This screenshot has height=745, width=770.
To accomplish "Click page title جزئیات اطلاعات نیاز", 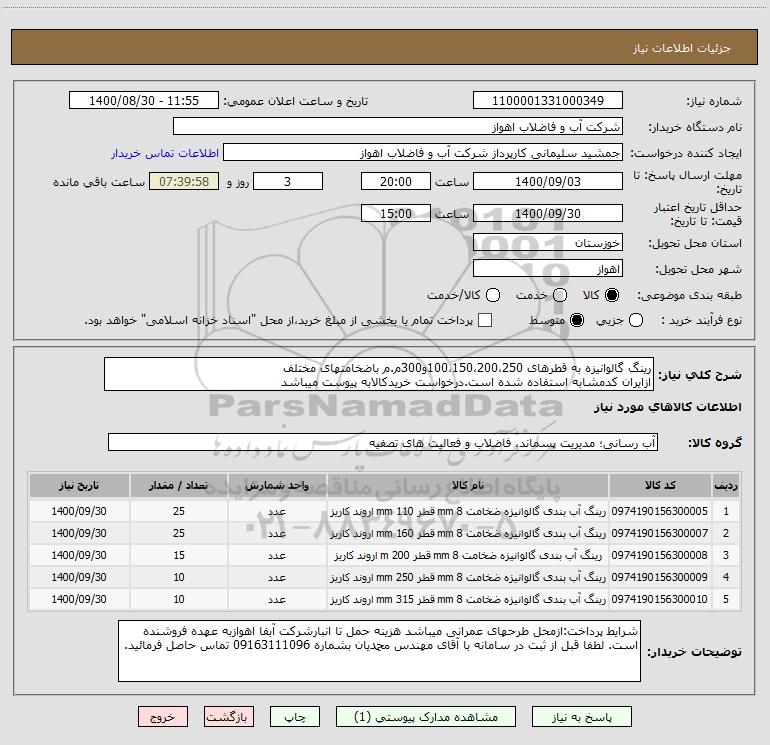I will (x=682, y=48).
